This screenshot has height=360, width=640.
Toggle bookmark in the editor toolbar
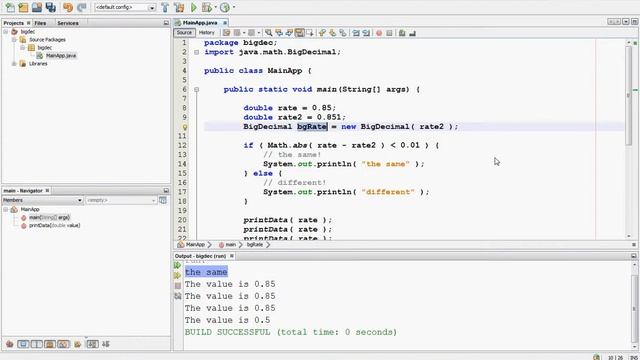(343, 33)
